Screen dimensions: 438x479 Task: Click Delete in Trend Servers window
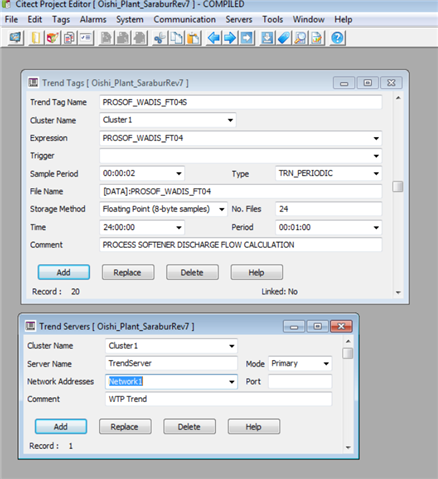(x=189, y=427)
